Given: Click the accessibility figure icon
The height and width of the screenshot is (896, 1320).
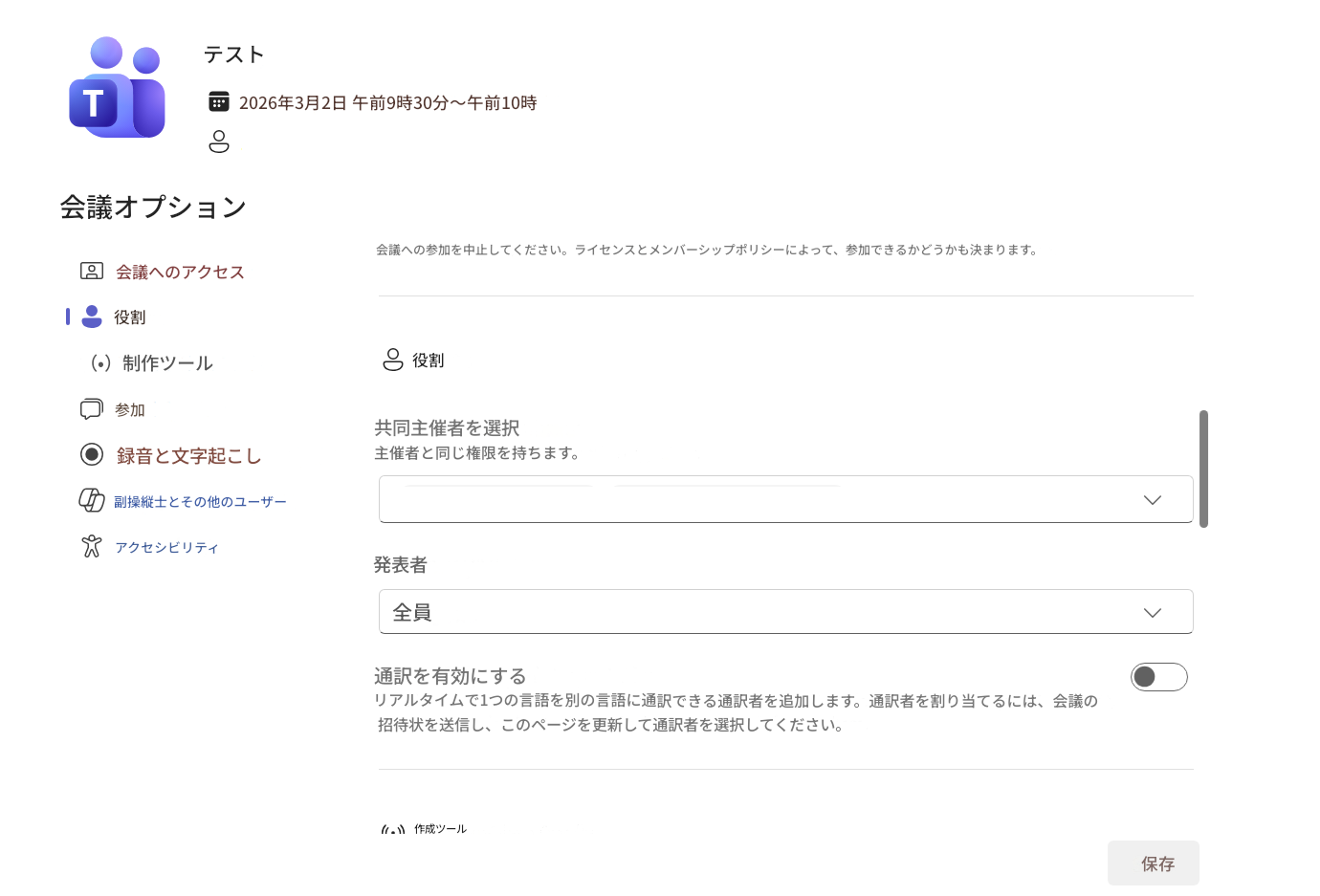Looking at the screenshot, I should (92, 546).
